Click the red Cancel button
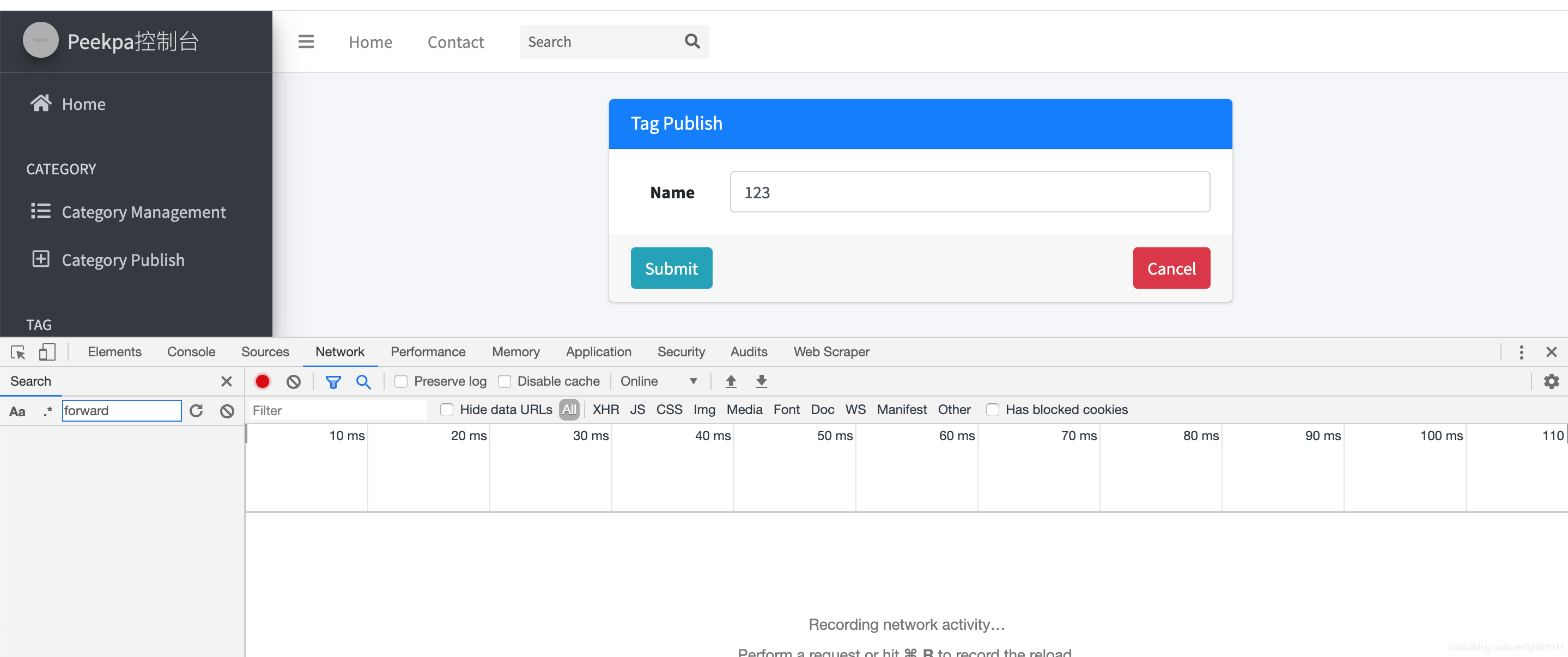Image resolution: width=1568 pixels, height=657 pixels. (1170, 268)
